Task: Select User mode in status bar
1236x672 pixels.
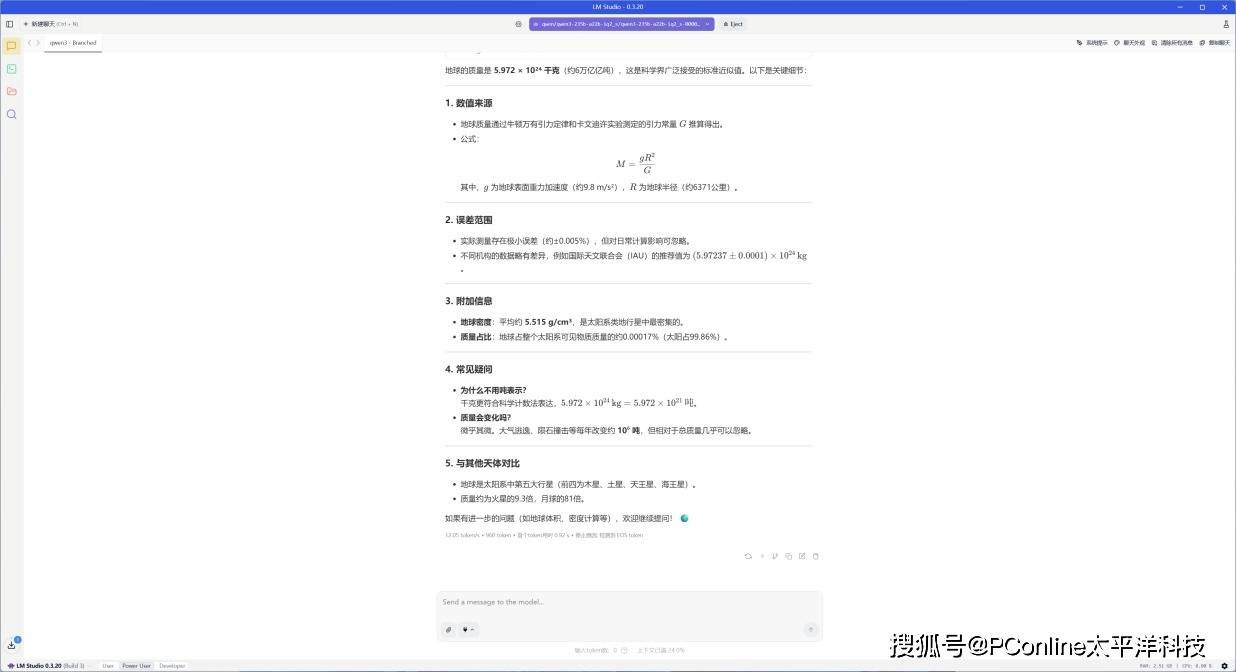Action: pyautogui.click(x=108, y=665)
